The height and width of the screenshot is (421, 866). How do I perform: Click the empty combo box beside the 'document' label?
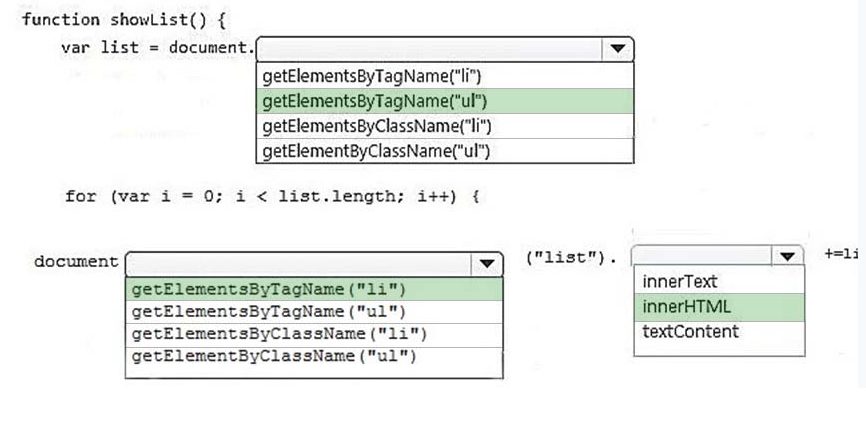(300, 263)
